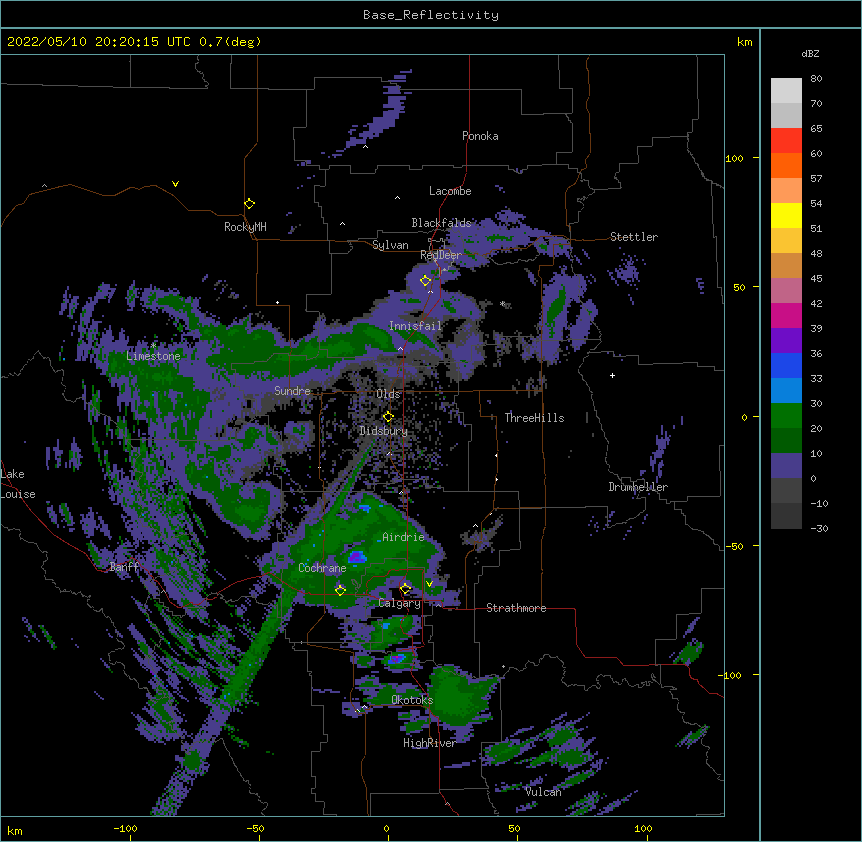Select the Strathmore label
This screenshot has height=842, width=862.
tap(516, 608)
